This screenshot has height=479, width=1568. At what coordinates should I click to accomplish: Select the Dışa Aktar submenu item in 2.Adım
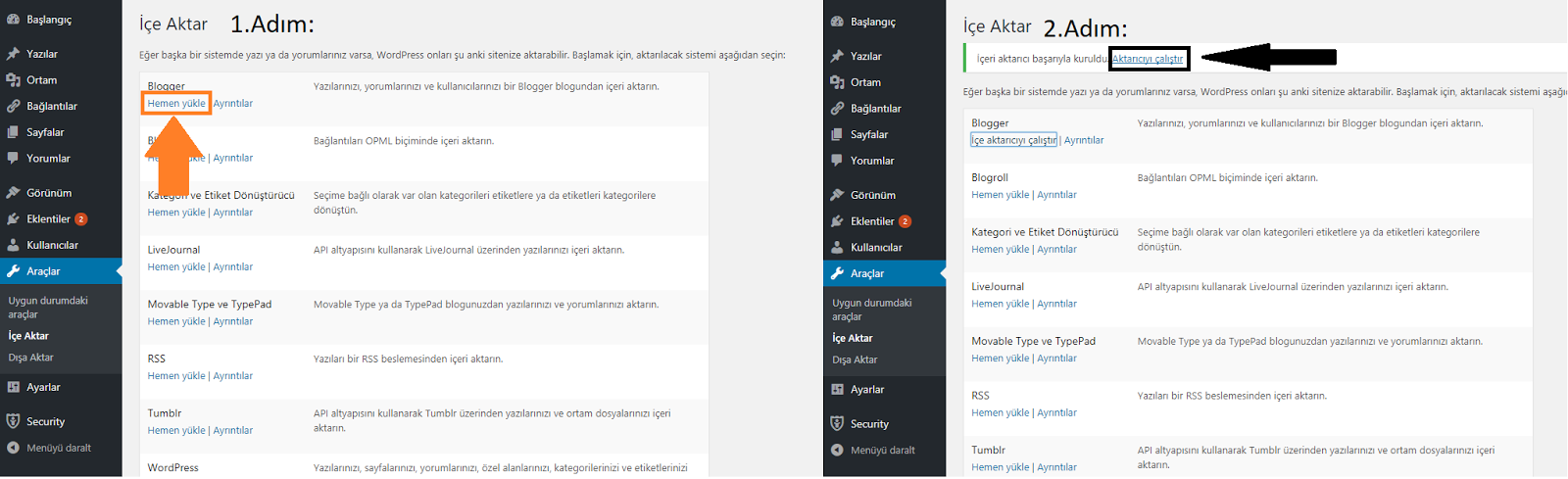856,359
